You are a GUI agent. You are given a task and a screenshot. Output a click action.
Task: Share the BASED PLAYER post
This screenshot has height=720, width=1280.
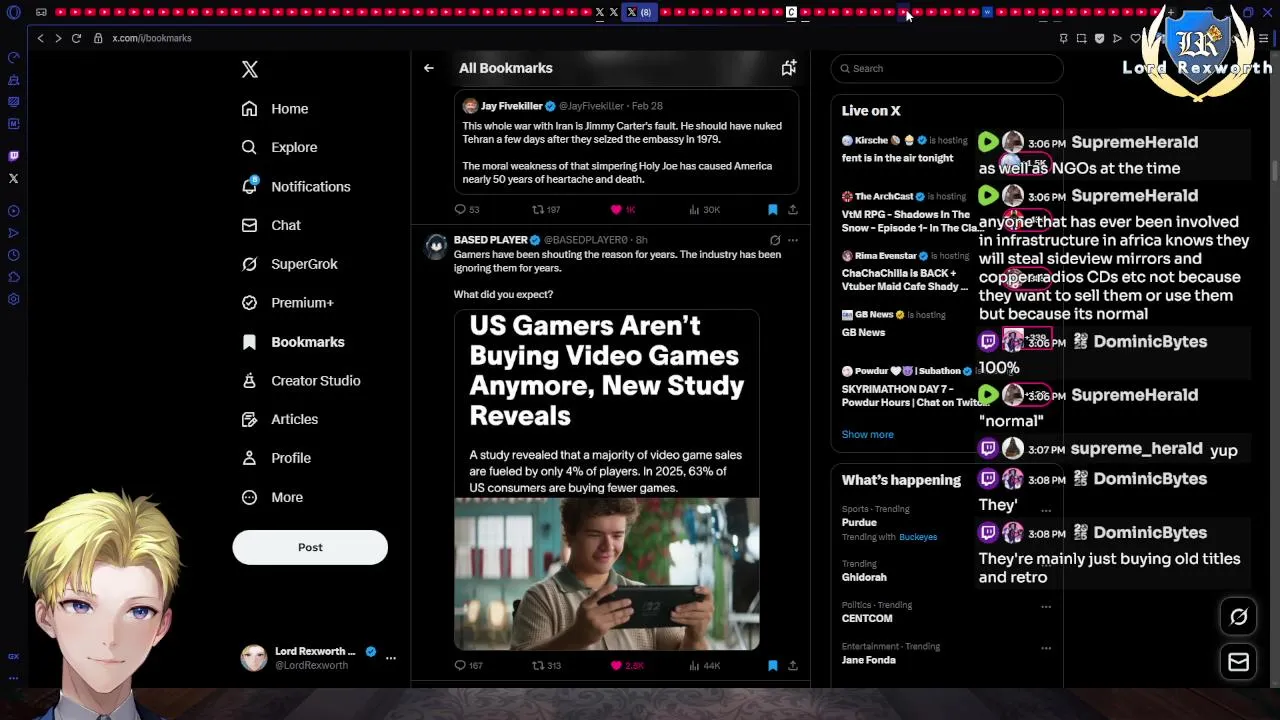coord(793,665)
